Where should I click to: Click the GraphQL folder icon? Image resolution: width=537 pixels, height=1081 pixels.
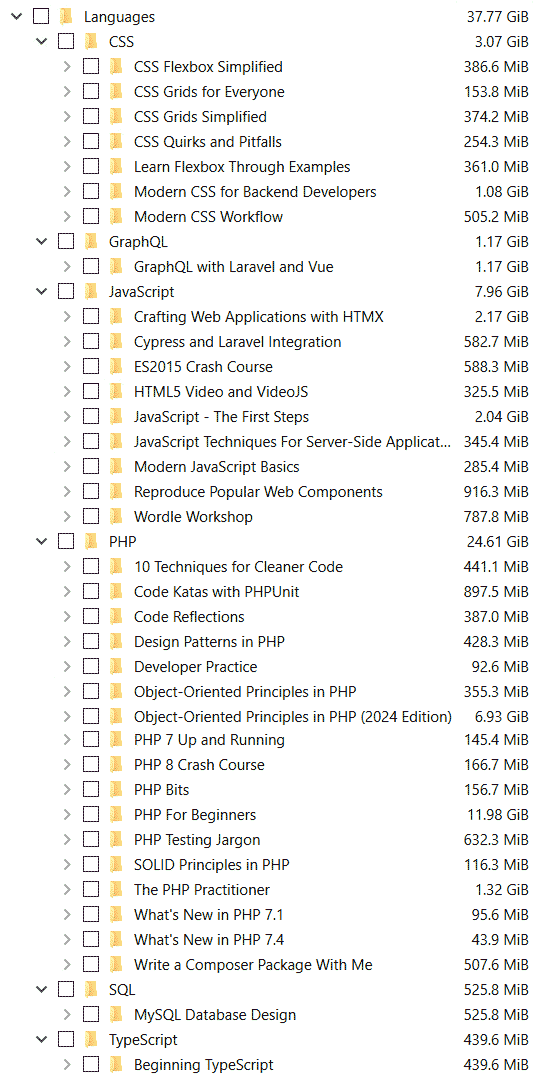point(90,242)
